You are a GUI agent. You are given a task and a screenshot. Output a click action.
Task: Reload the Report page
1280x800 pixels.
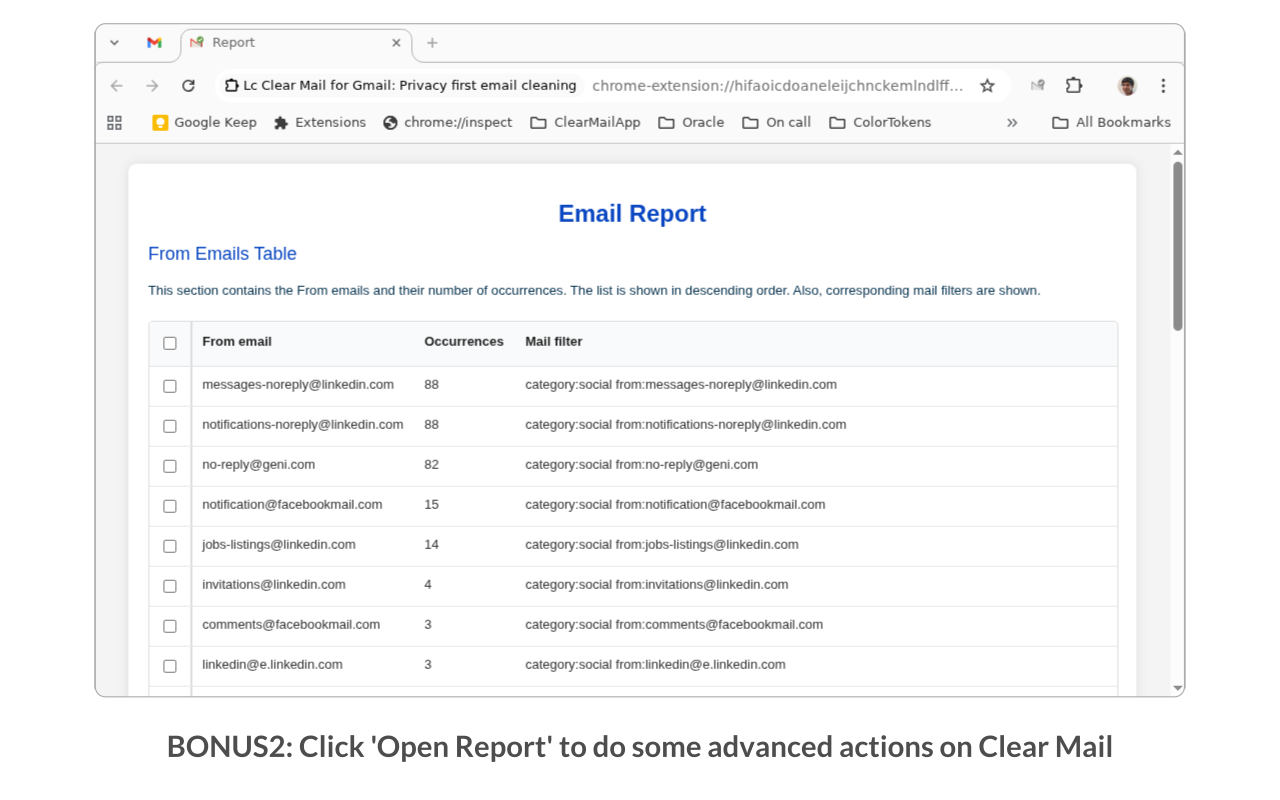pos(189,85)
